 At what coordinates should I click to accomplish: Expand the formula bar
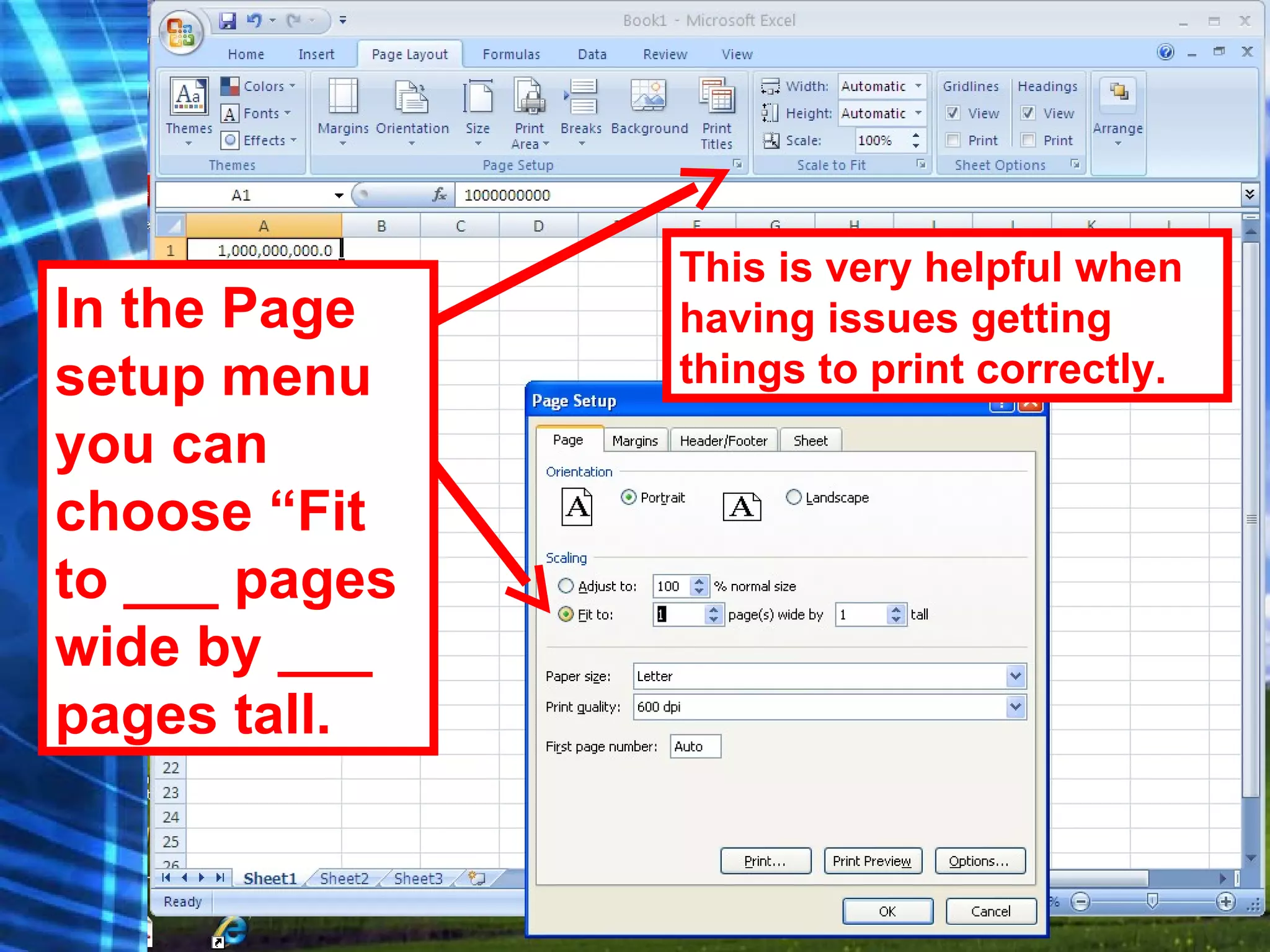[x=1250, y=195]
